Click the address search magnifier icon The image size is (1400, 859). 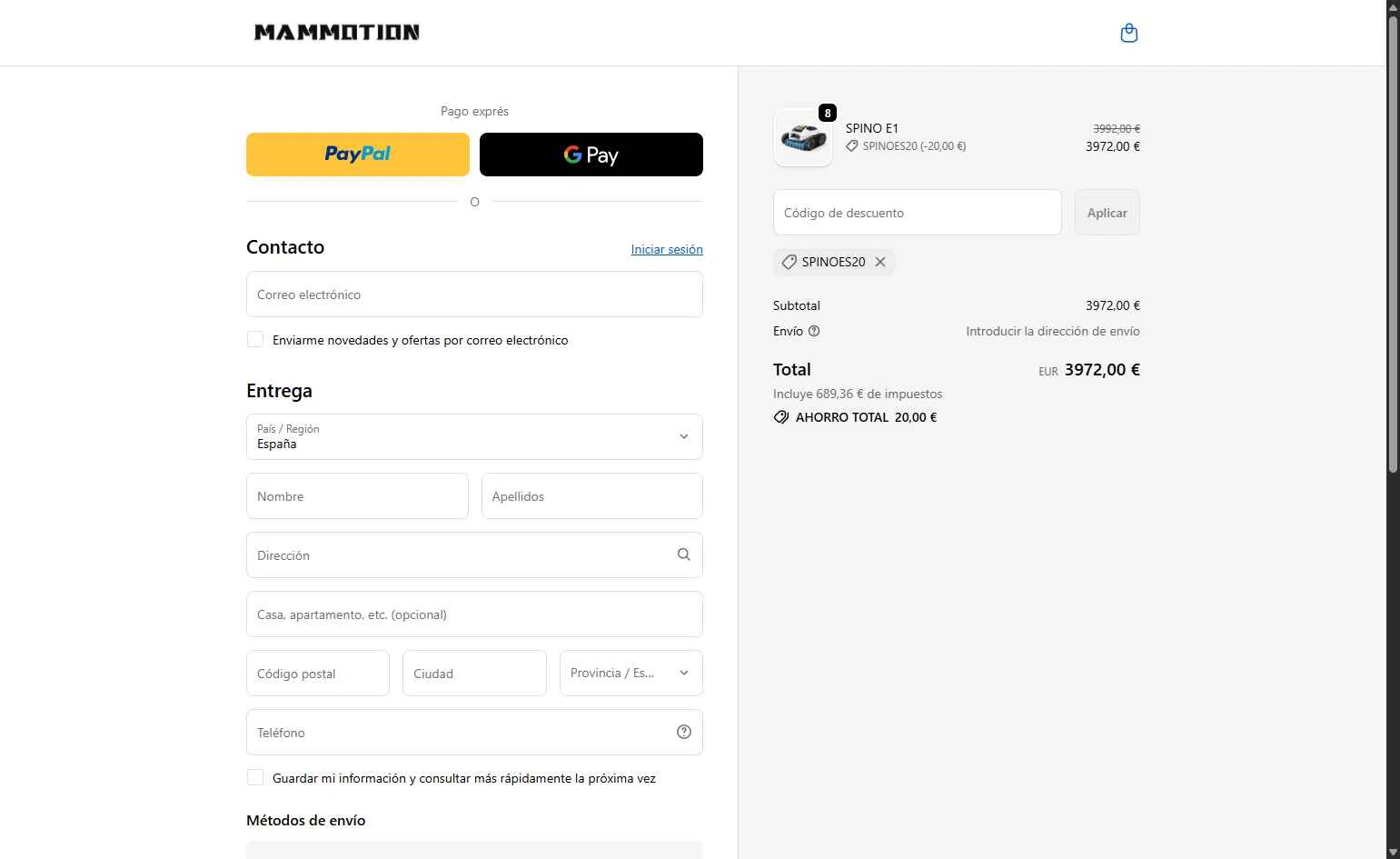[683, 554]
